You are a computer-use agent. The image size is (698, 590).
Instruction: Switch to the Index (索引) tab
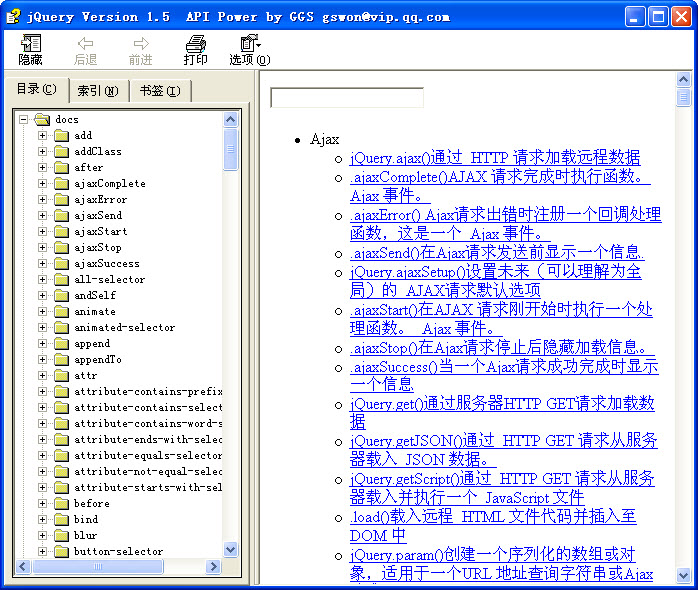98,91
